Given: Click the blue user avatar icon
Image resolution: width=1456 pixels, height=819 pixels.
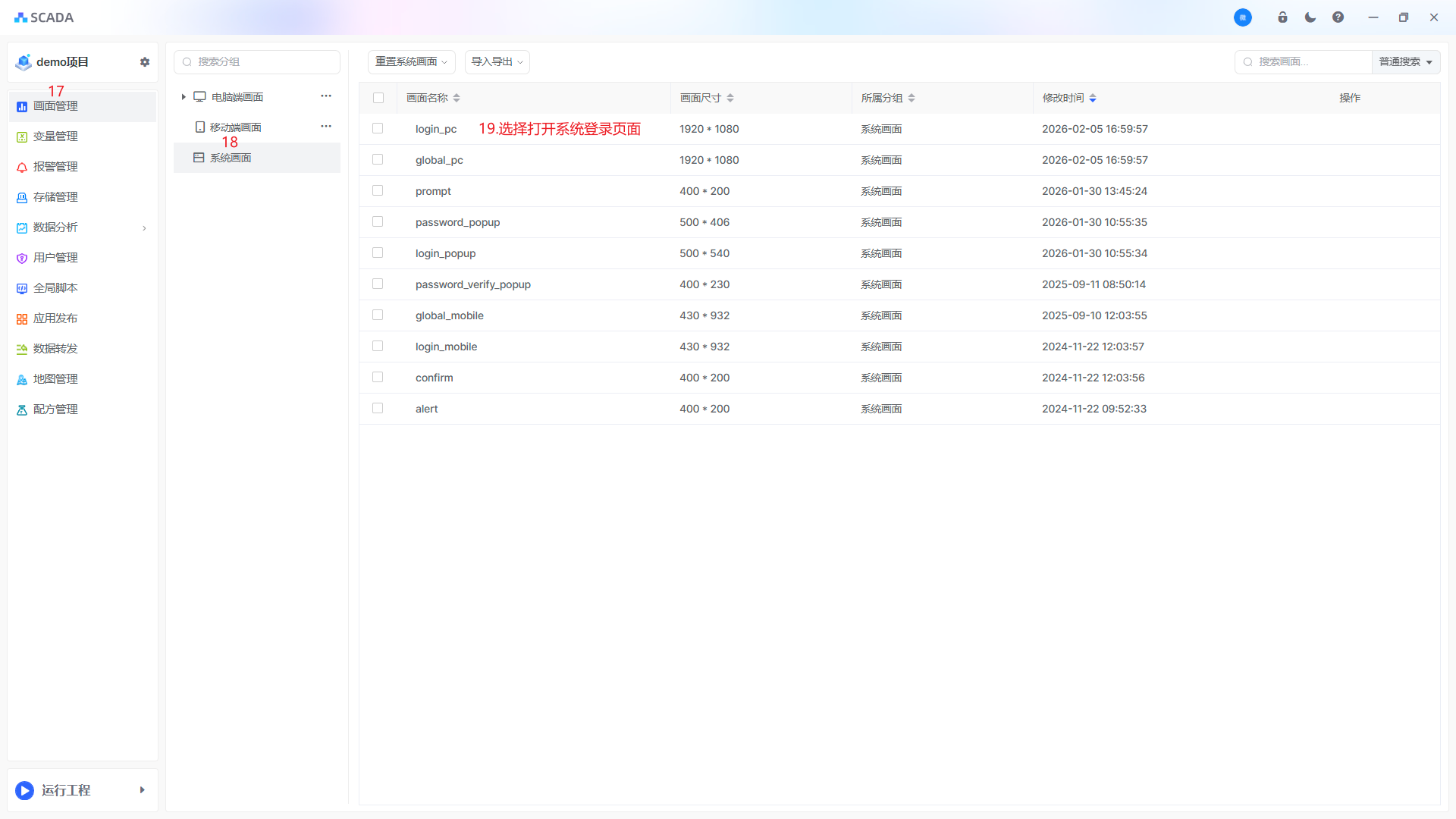Looking at the screenshot, I should (x=1242, y=17).
